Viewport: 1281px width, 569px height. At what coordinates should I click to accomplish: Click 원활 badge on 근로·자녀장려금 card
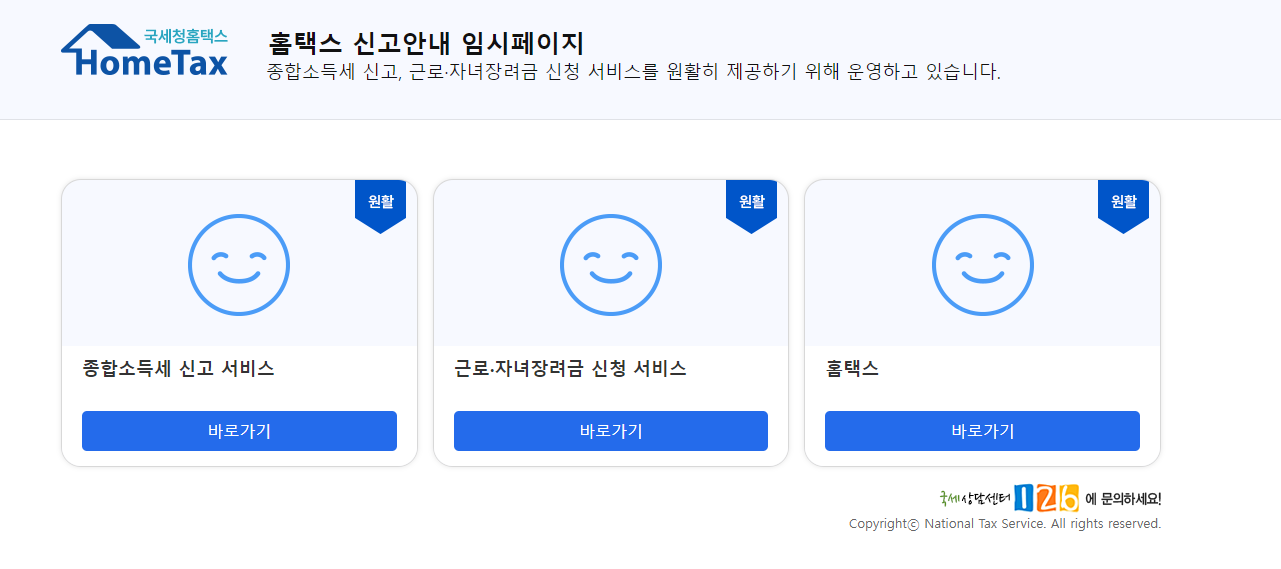click(x=751, y=206)
